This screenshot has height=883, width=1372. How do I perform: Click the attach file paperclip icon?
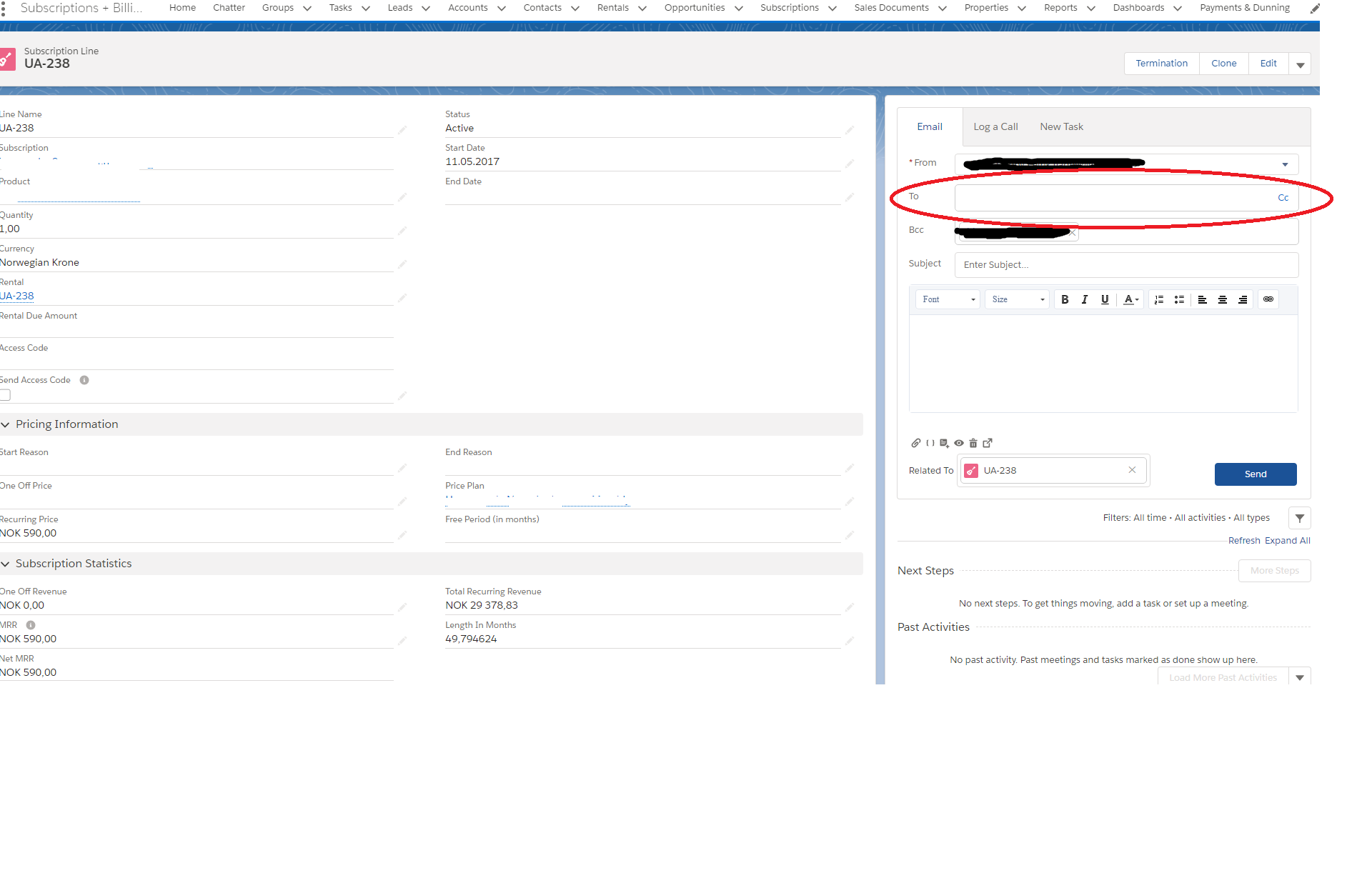915,443
